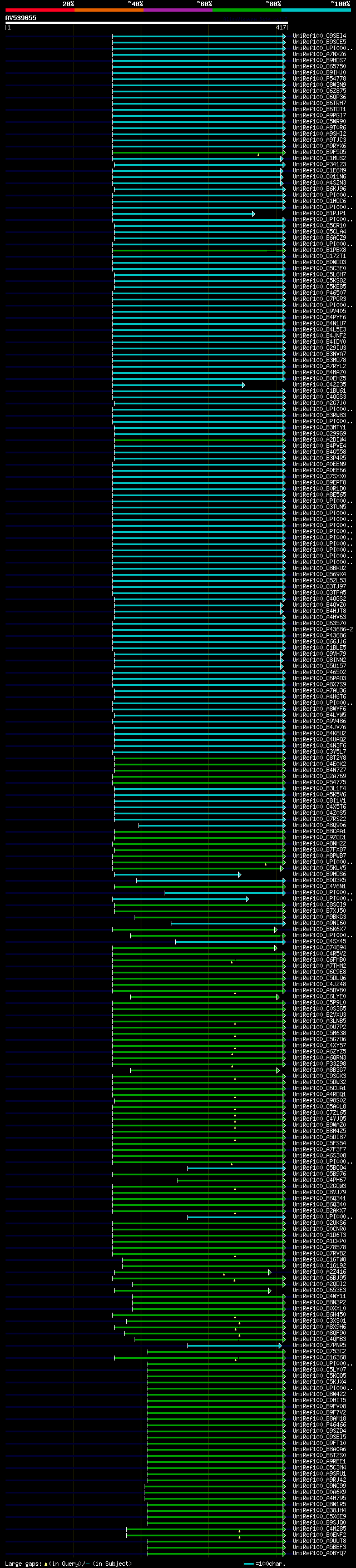Select UniRef100_Q8BKU2 label
The image size is (356, 1568).
(319, 568)
